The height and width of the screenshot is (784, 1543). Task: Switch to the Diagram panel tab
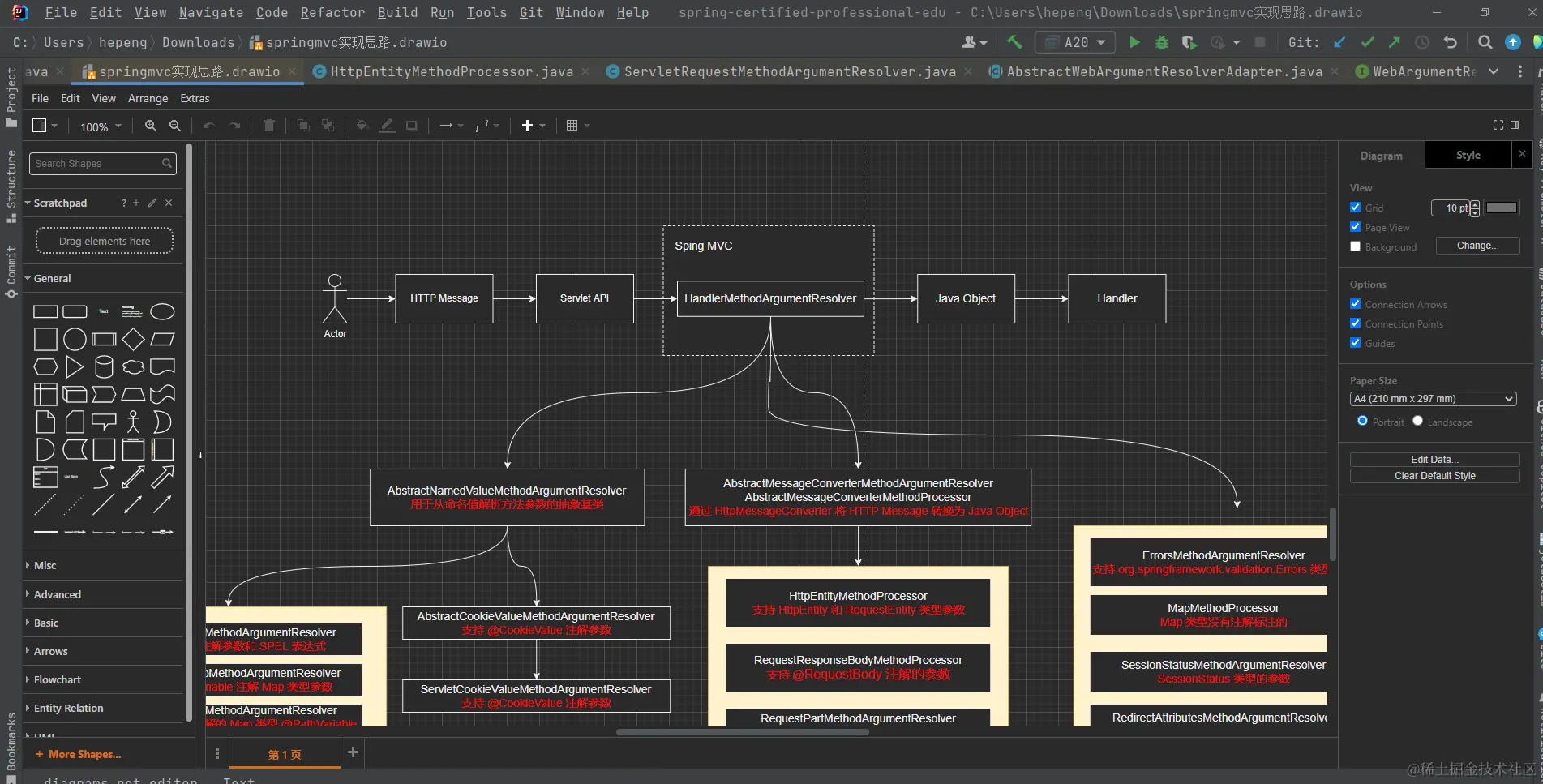coord(1381,156)
